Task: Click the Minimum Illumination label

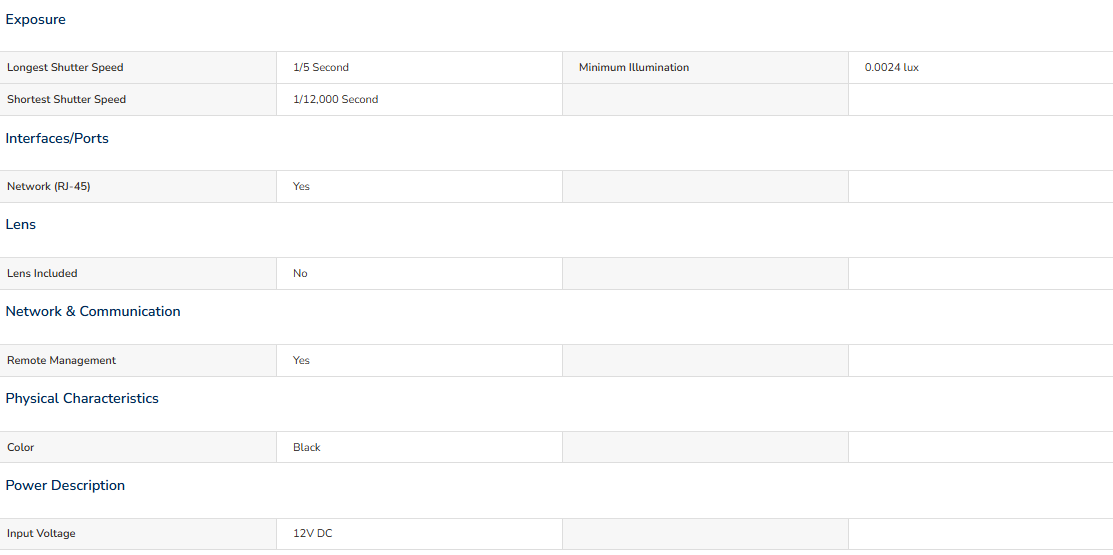Action: pyautogui.click(x=634, y=67)
